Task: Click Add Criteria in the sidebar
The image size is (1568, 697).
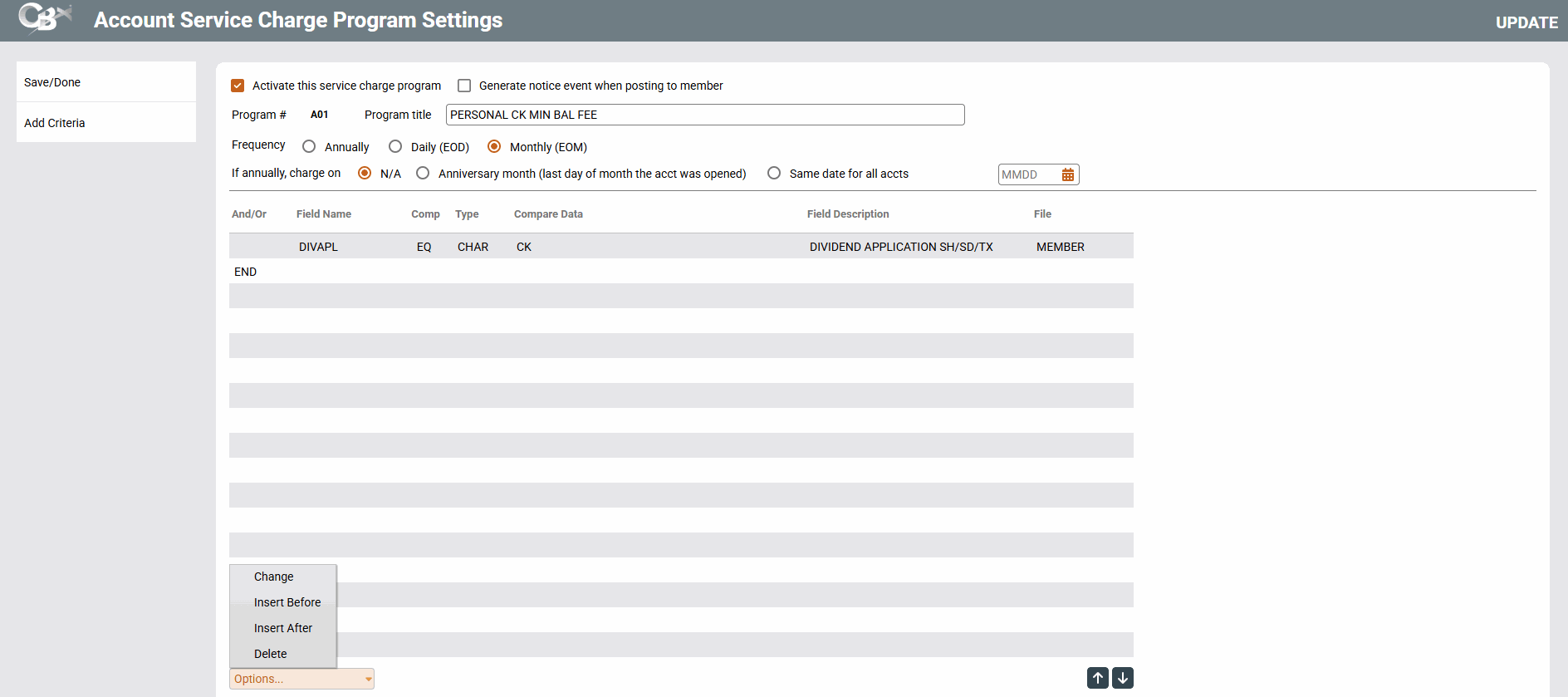Action: (55, 123)
